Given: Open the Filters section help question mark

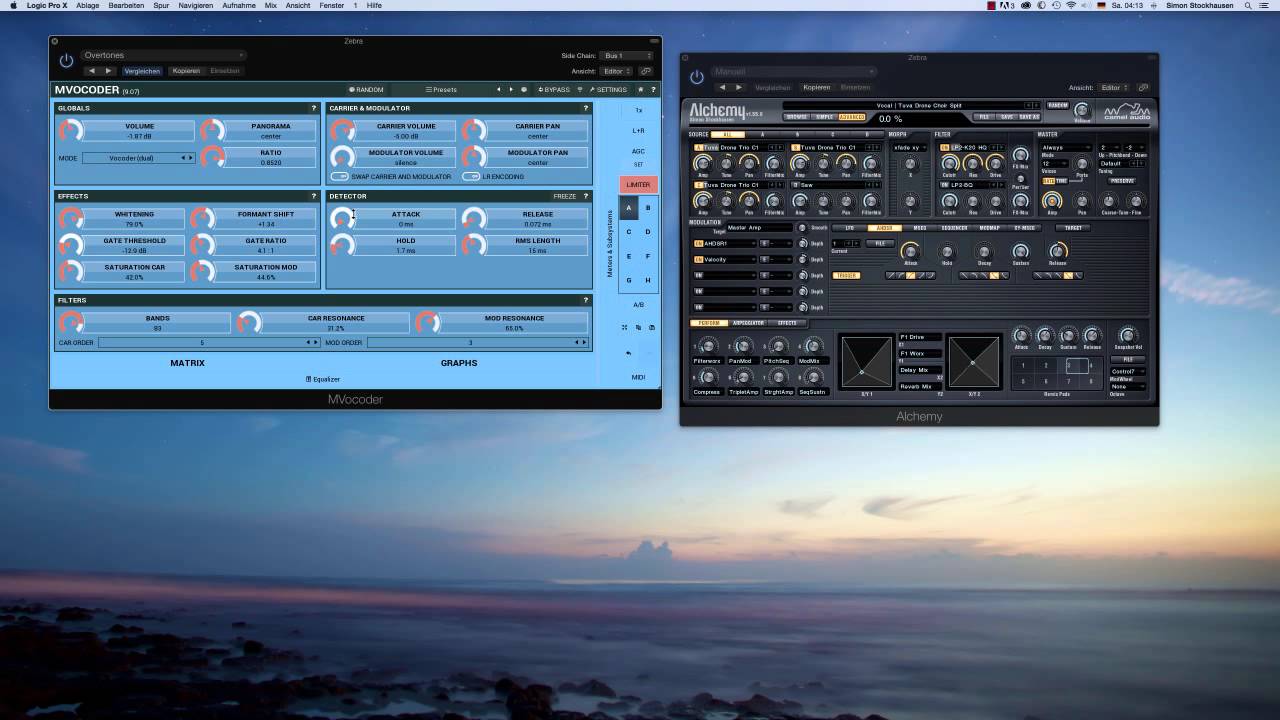Looking at the screenshot, I should pyautogui.click(x=586, y=300).
